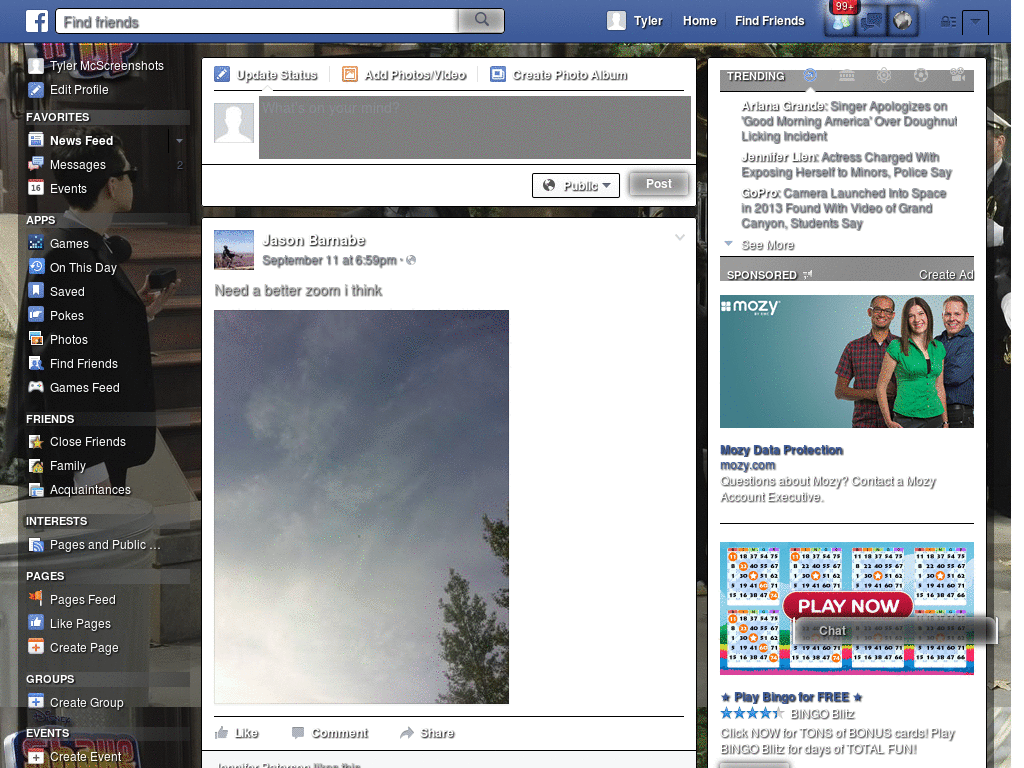Select the Sports trending category icon

click(x=920, y=76)
